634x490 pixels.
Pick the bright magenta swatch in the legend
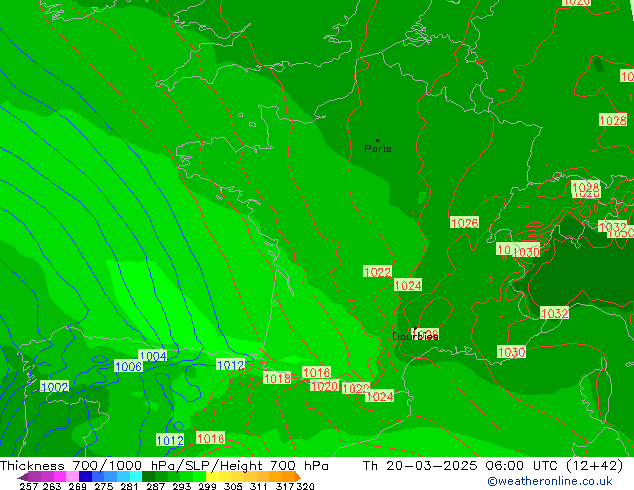60,476
